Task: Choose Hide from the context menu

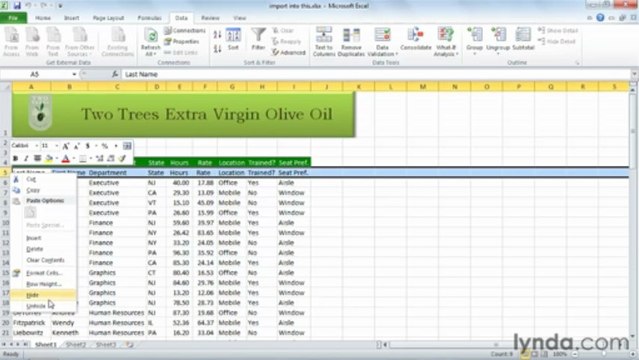Action: pyautogui.click(x=43, y=295)
